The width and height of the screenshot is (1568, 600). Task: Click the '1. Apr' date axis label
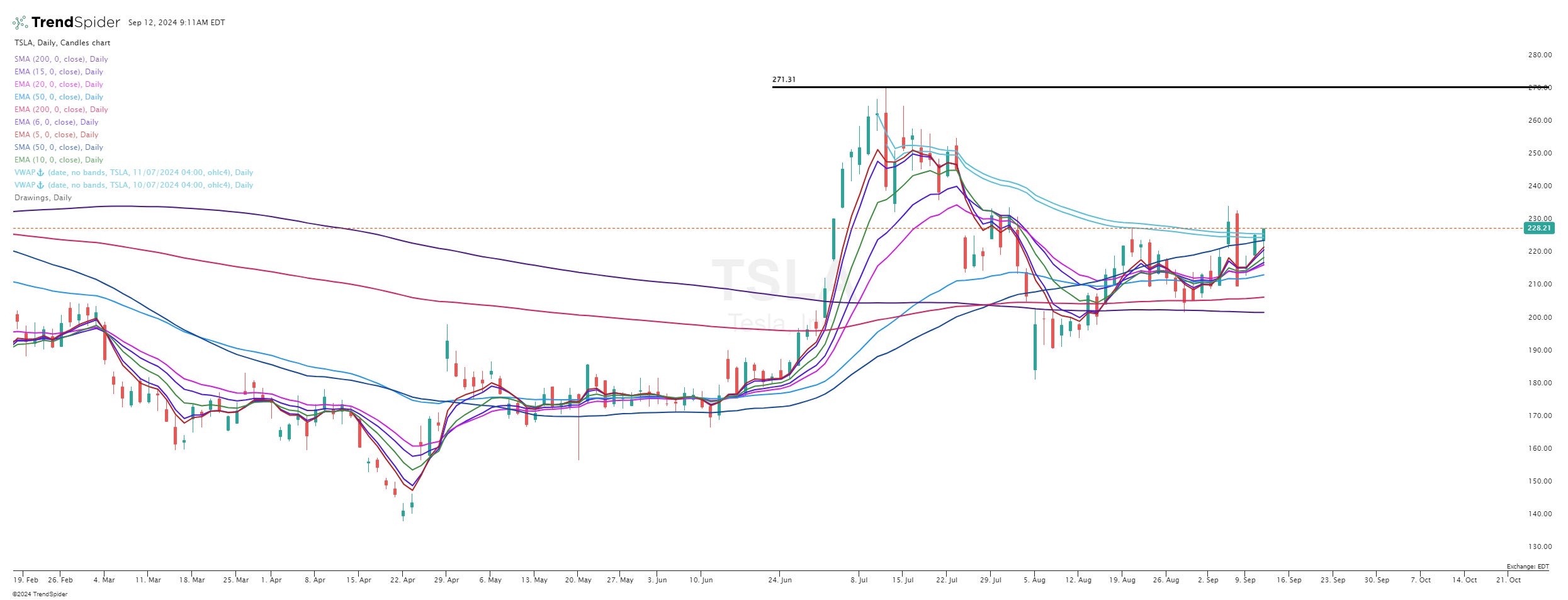(271, 580)
